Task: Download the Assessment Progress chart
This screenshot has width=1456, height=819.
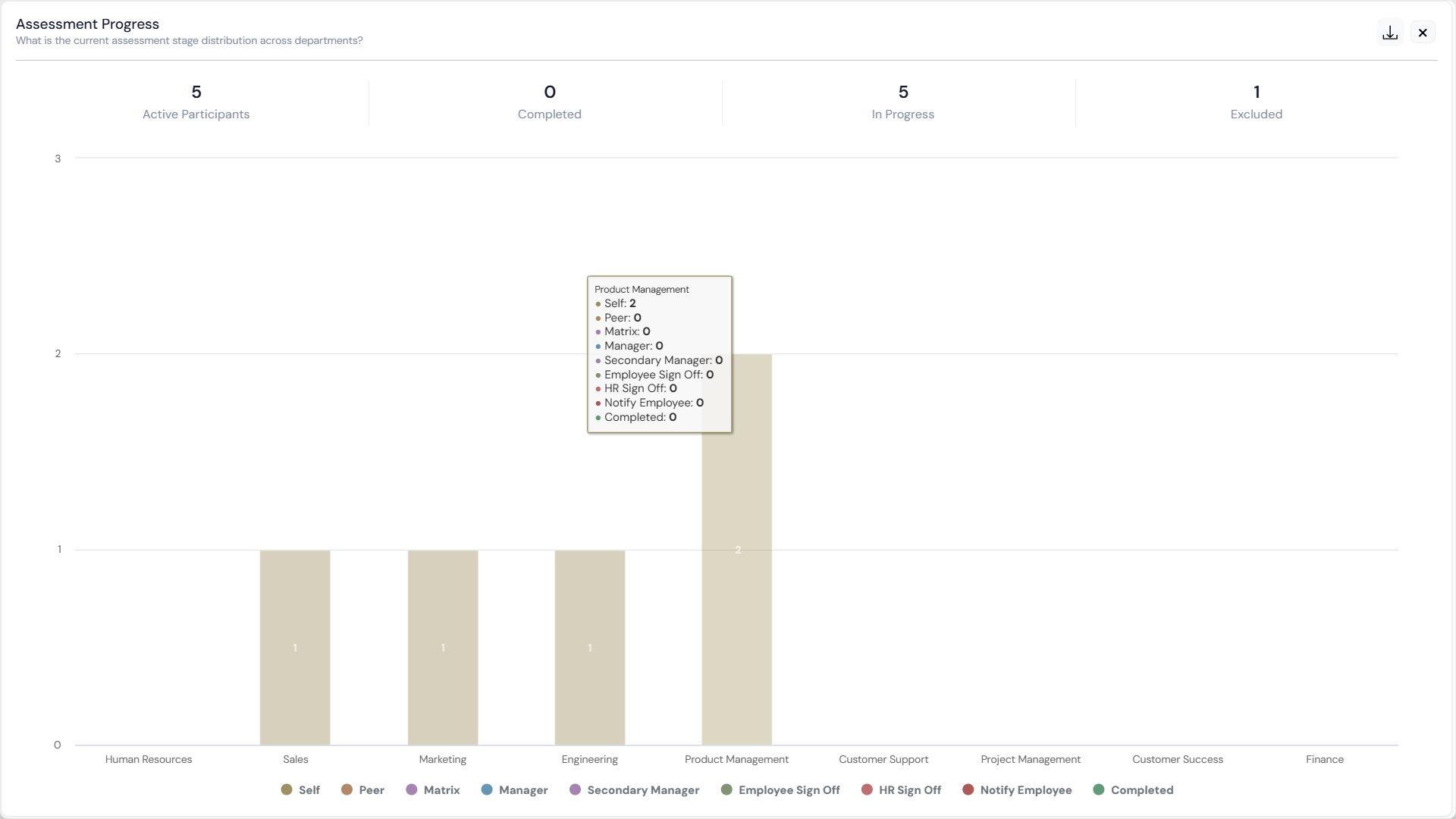Action: [x=1390, y=33]
